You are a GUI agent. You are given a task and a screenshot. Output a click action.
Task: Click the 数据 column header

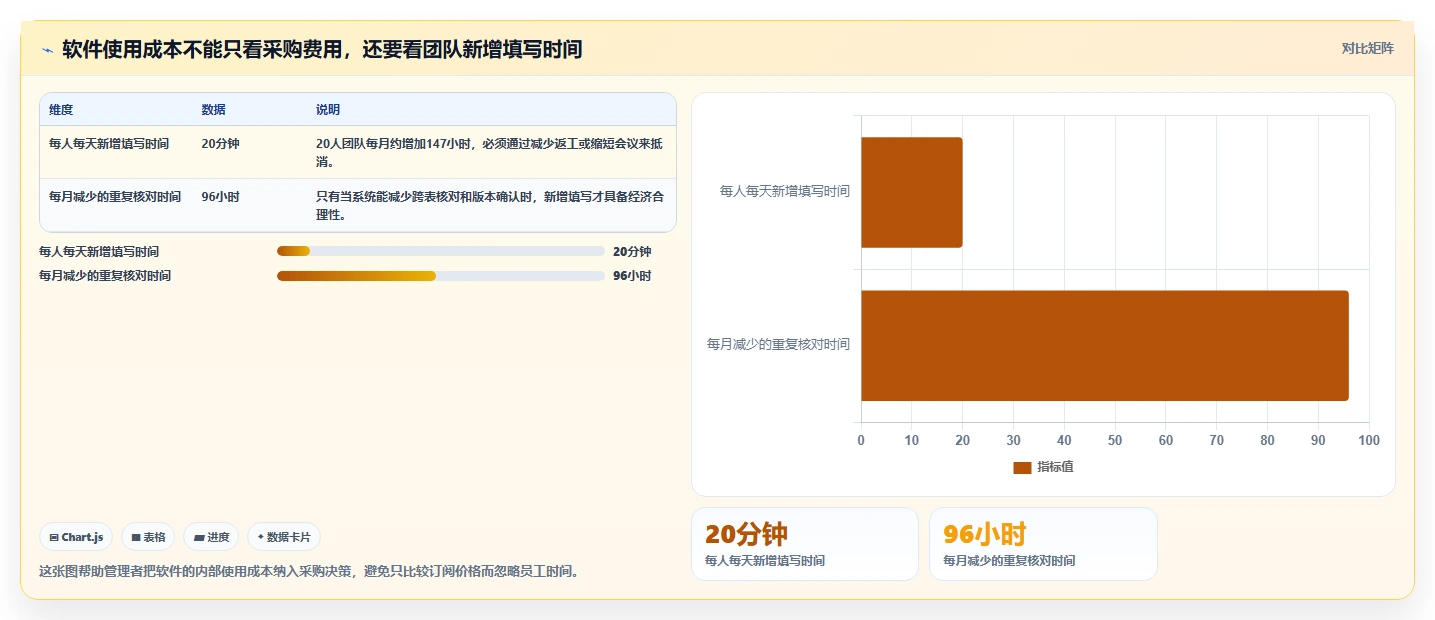213,109
